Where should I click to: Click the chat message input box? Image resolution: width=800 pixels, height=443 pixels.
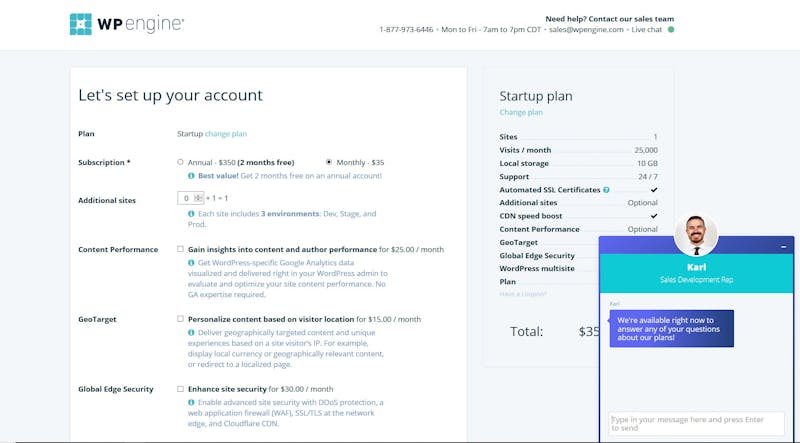tap(696, 424)
